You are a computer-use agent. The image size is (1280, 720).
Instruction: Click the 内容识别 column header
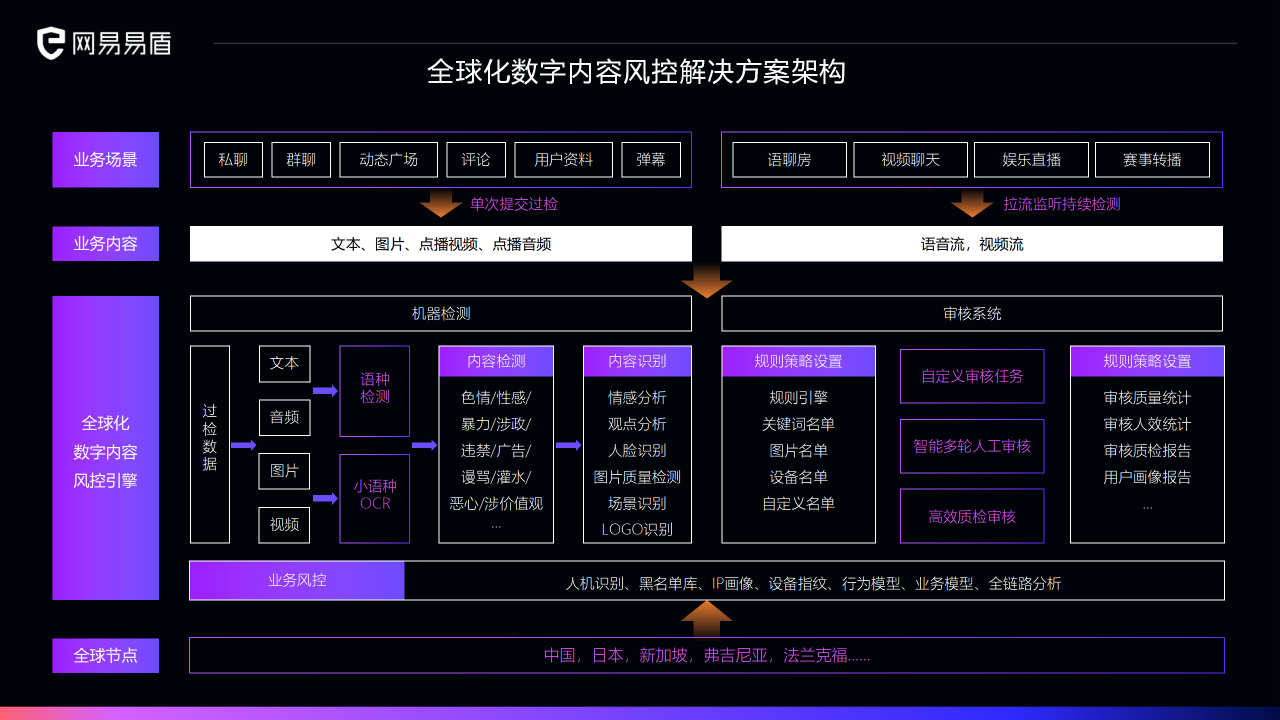tap(637, 361)
